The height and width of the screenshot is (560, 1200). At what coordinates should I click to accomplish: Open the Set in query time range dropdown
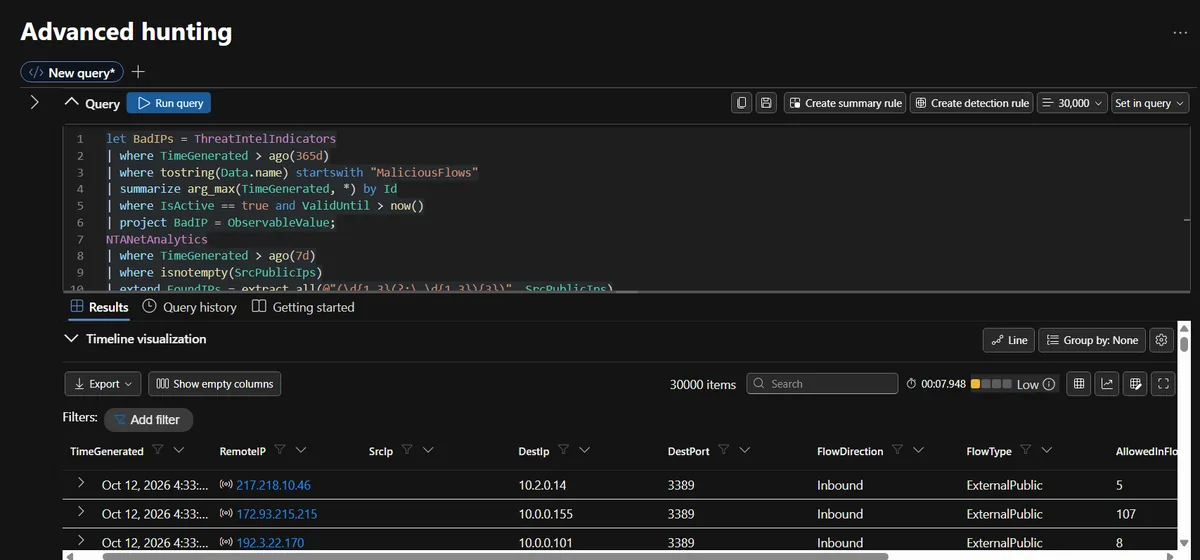tap(1150, 103)
